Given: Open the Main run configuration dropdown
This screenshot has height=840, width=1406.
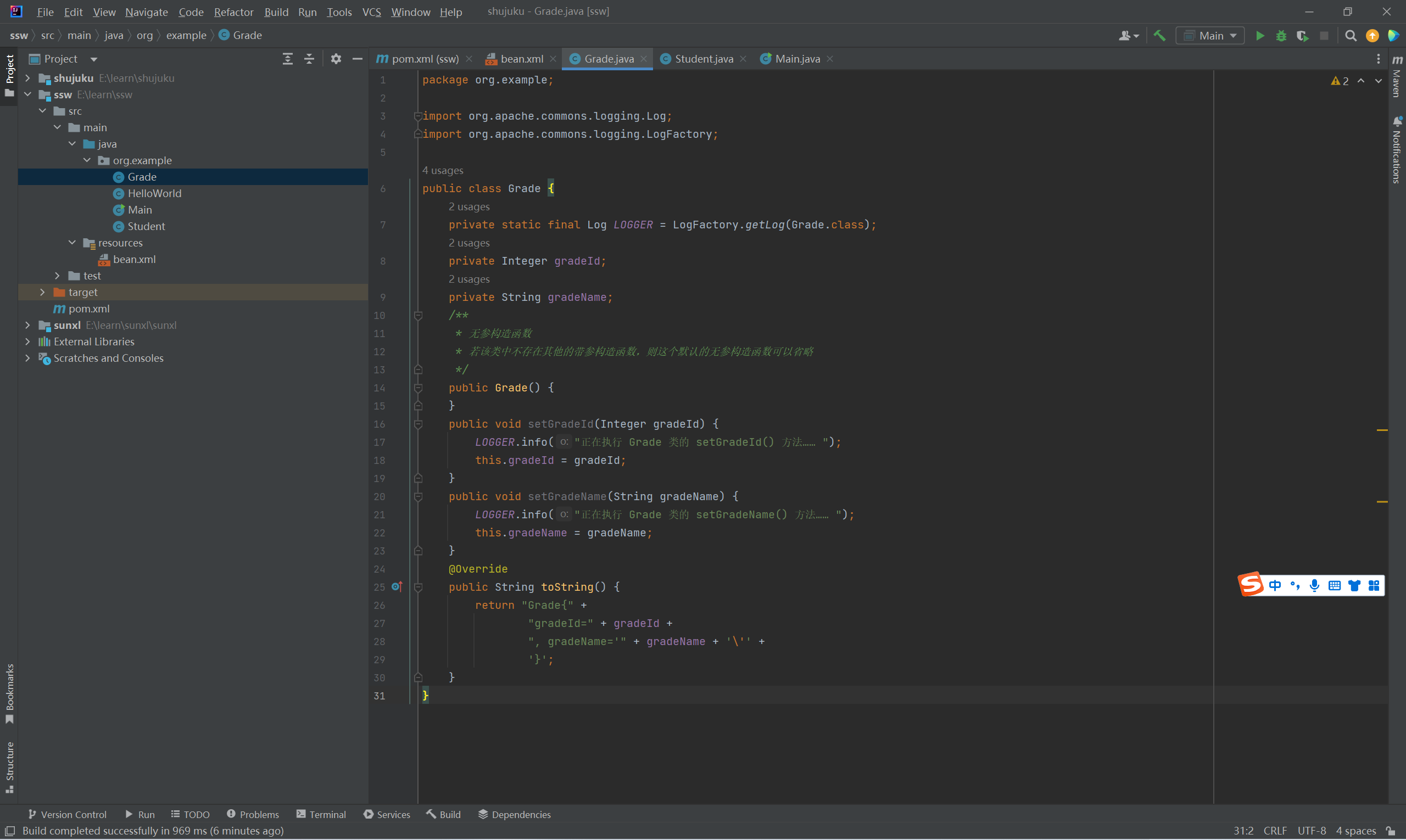Looking at the screenshot, I should (x=1210, y=36).
